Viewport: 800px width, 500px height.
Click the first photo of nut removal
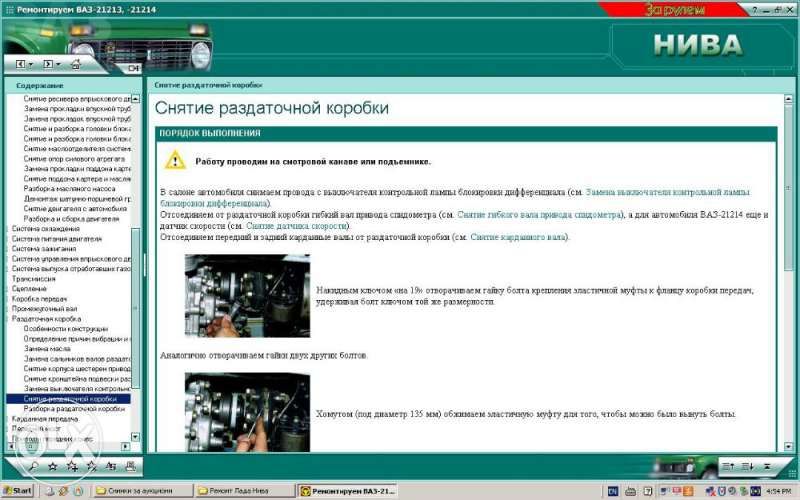(247, 295)
